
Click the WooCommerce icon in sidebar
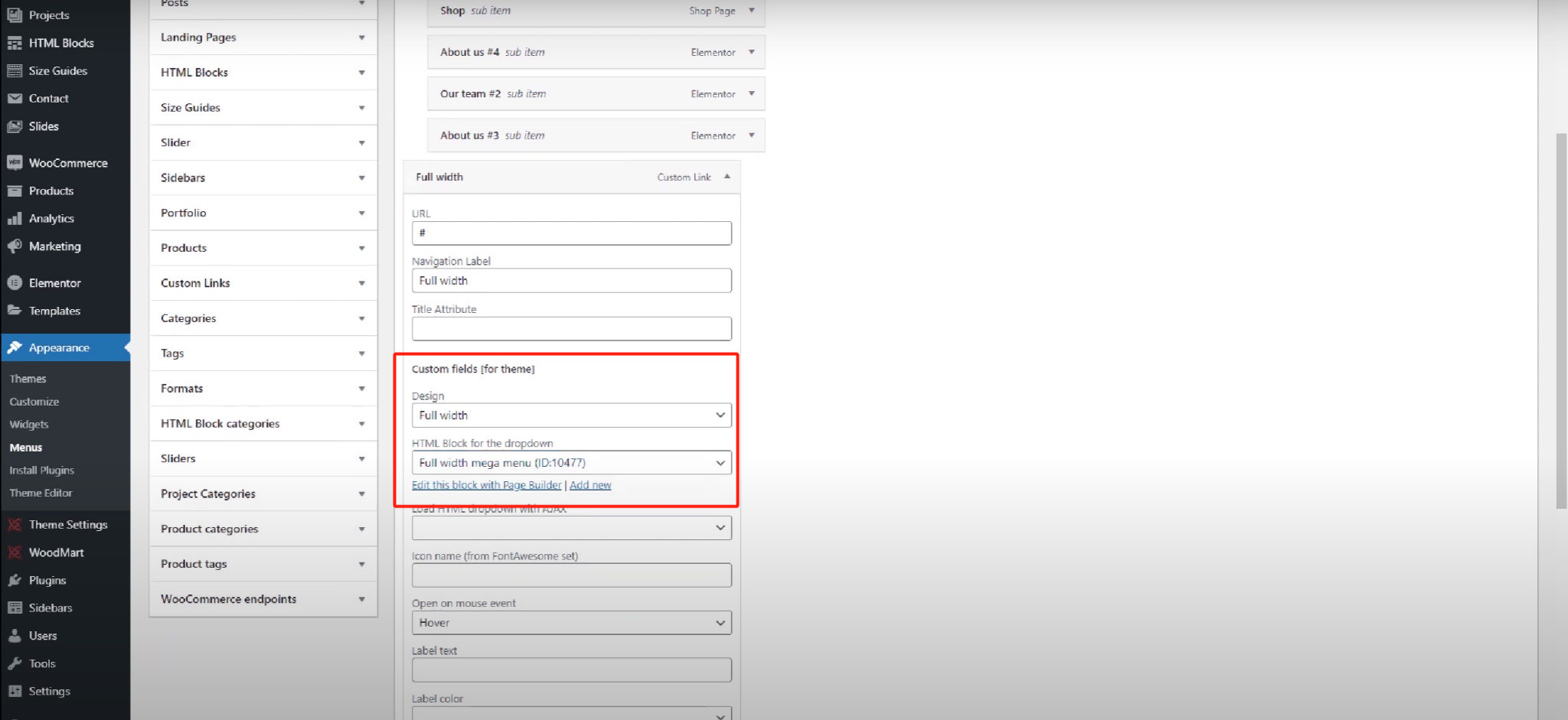coord(15,163)
